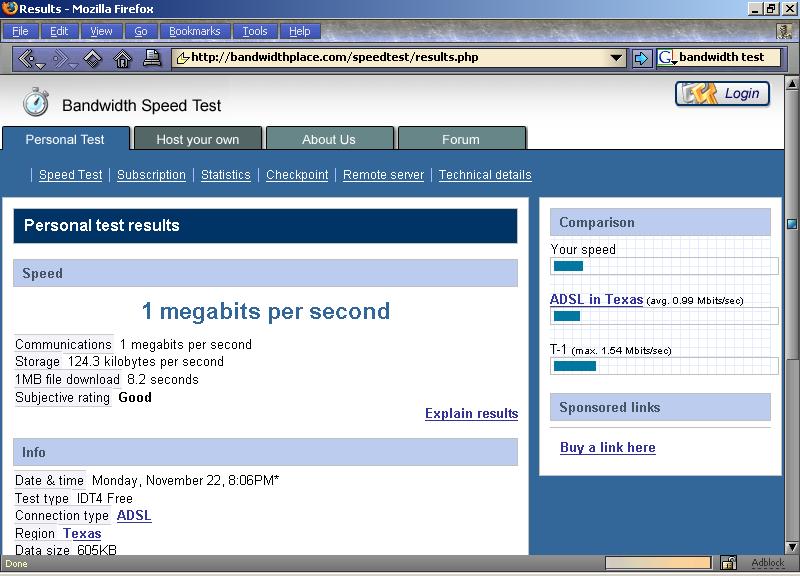Follow the Checkpoint link
Image resolution: width=800 pixels, height=576 pixels.
coord(297,175)
